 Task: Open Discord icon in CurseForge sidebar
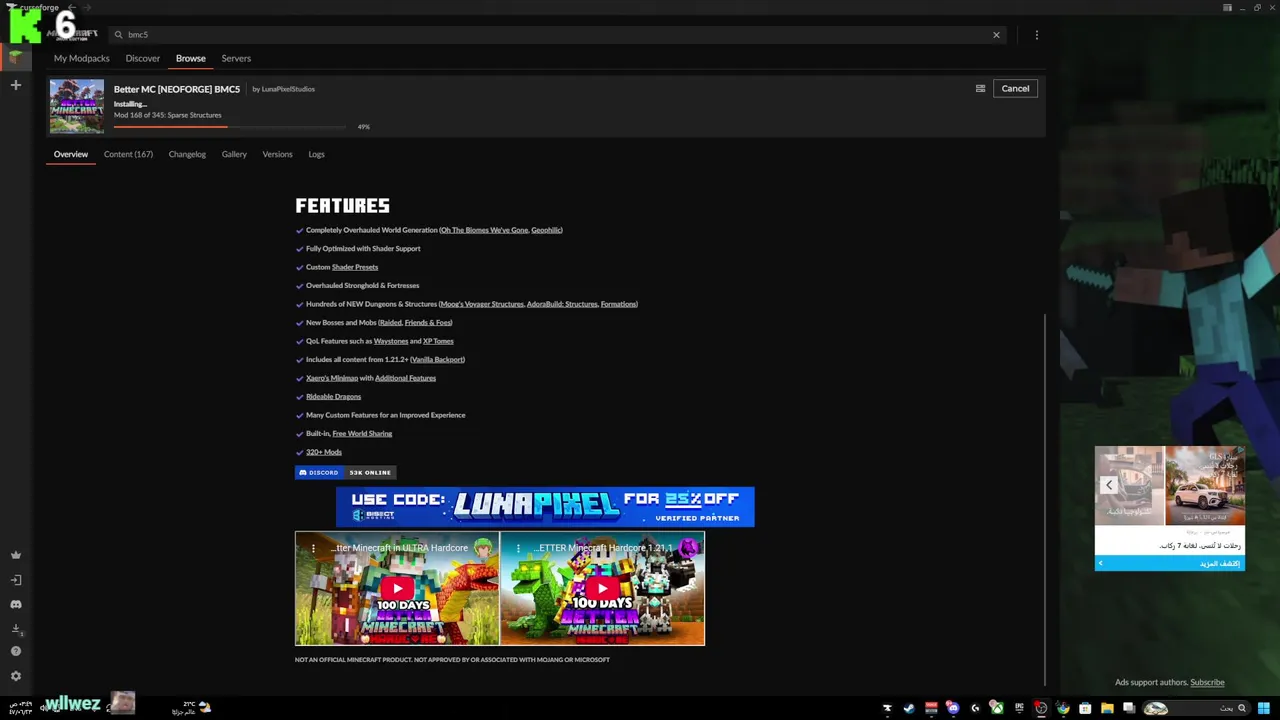point(15,604)
